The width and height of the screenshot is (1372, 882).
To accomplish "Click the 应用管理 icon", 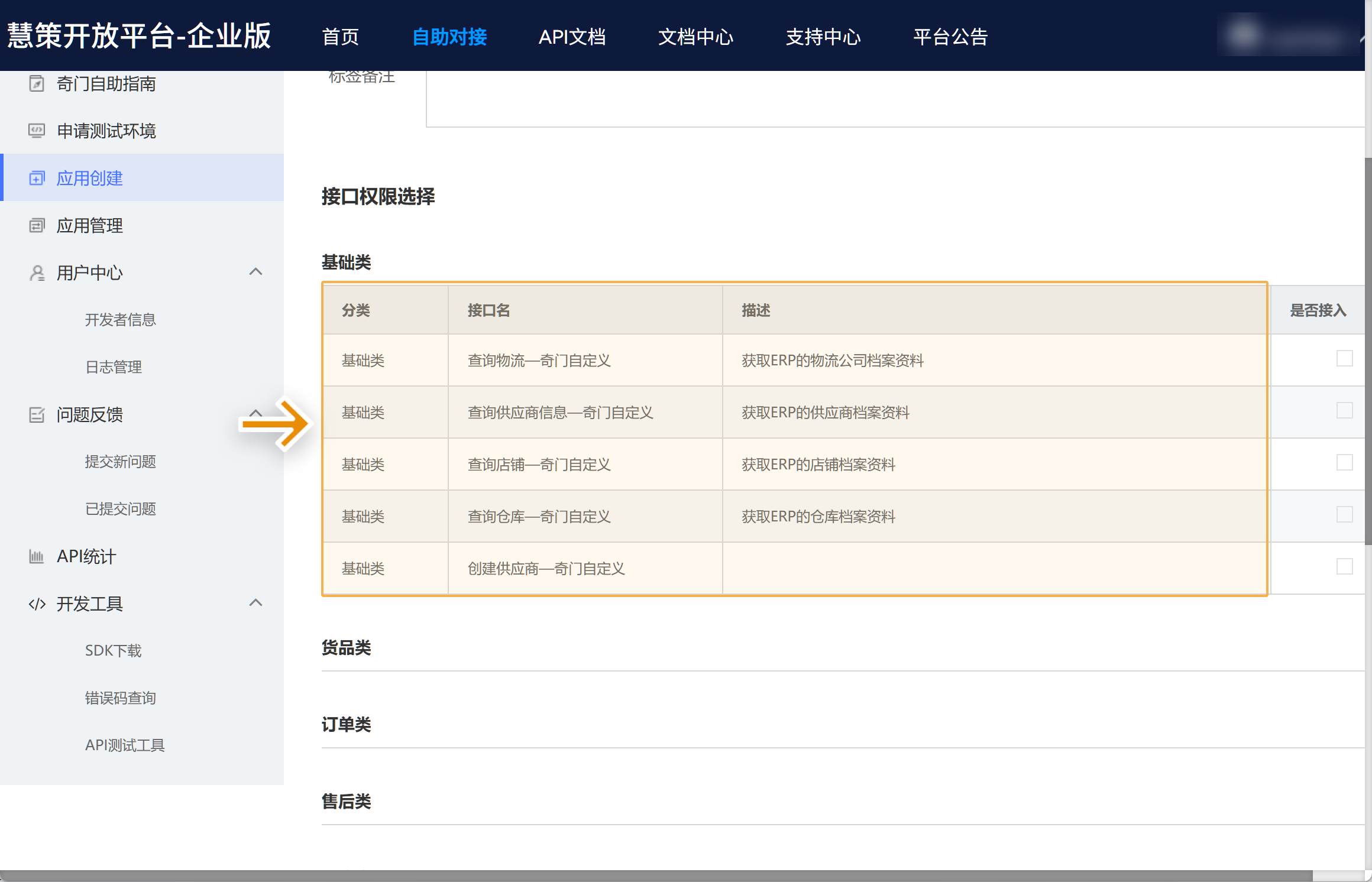I will (37, 225).
